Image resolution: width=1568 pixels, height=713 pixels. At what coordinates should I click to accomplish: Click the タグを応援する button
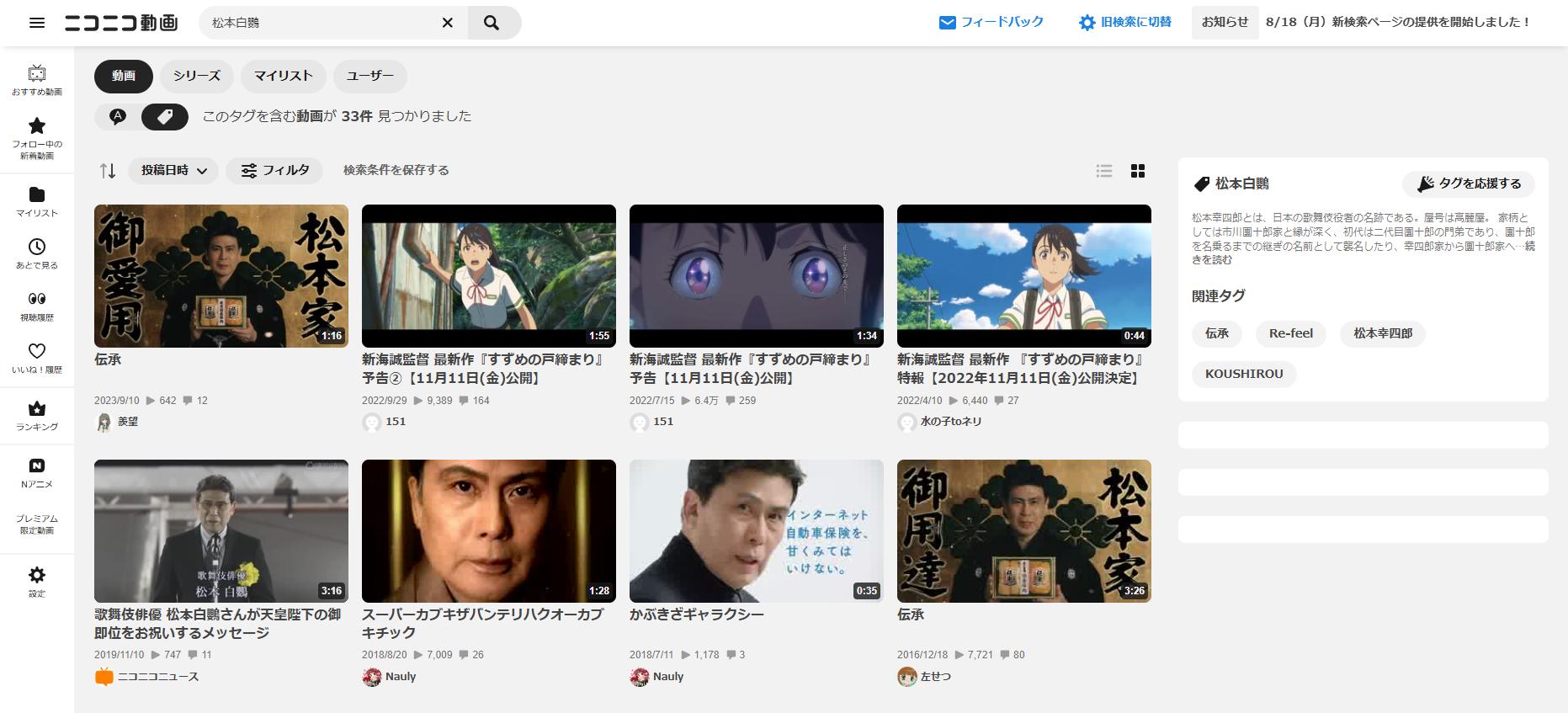1469,184
